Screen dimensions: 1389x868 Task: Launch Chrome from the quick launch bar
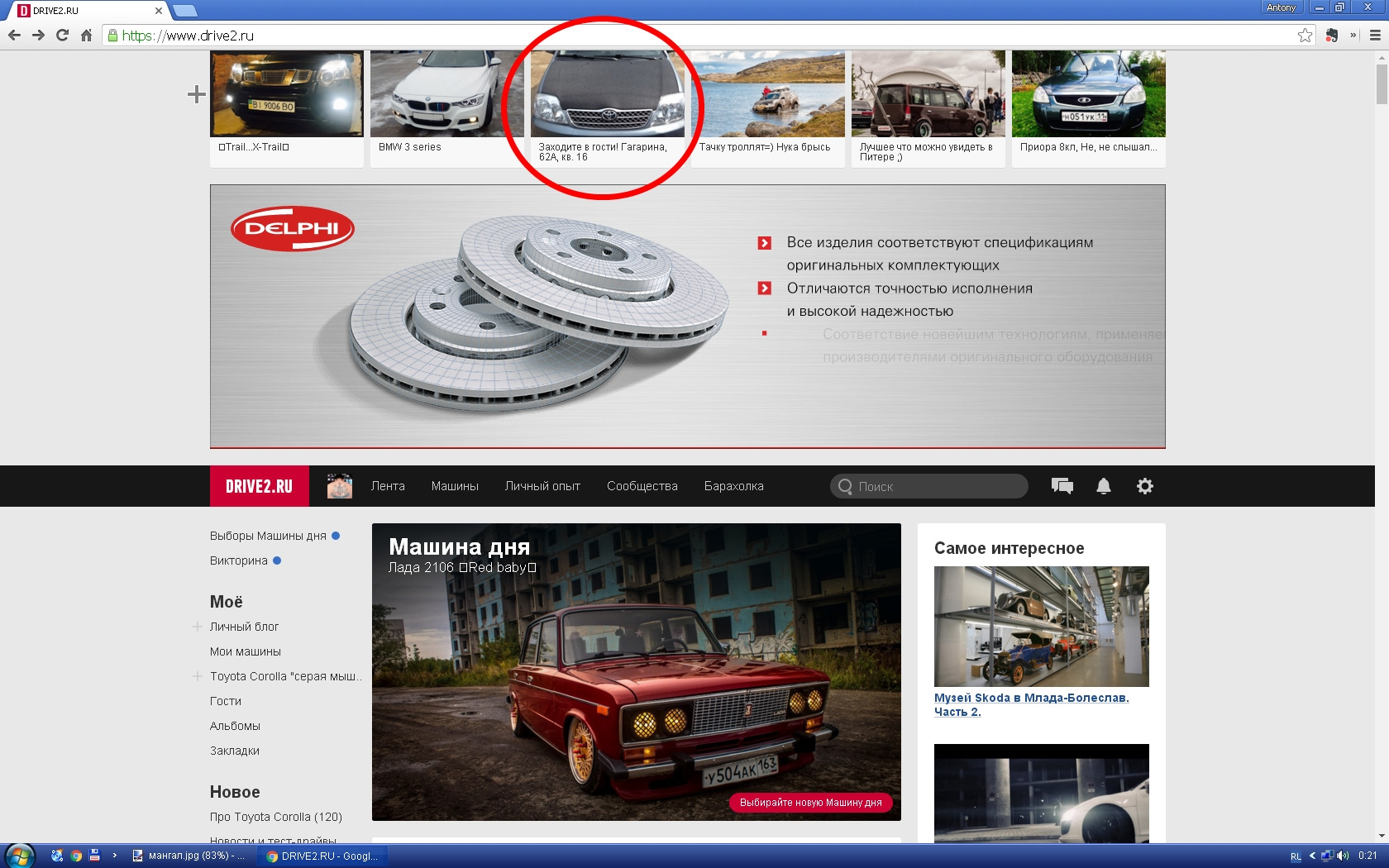tap(76, 856)
